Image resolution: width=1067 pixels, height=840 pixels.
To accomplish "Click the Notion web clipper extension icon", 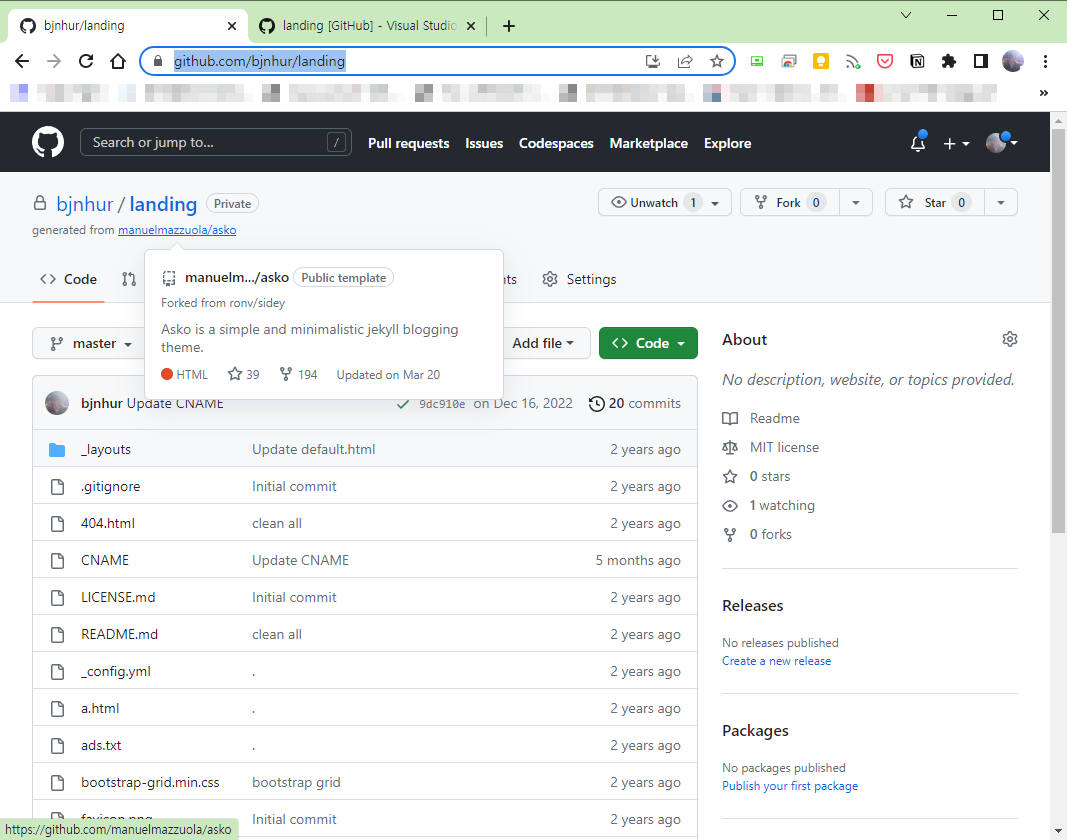I will pyautogui.click(x=917, y=61).
